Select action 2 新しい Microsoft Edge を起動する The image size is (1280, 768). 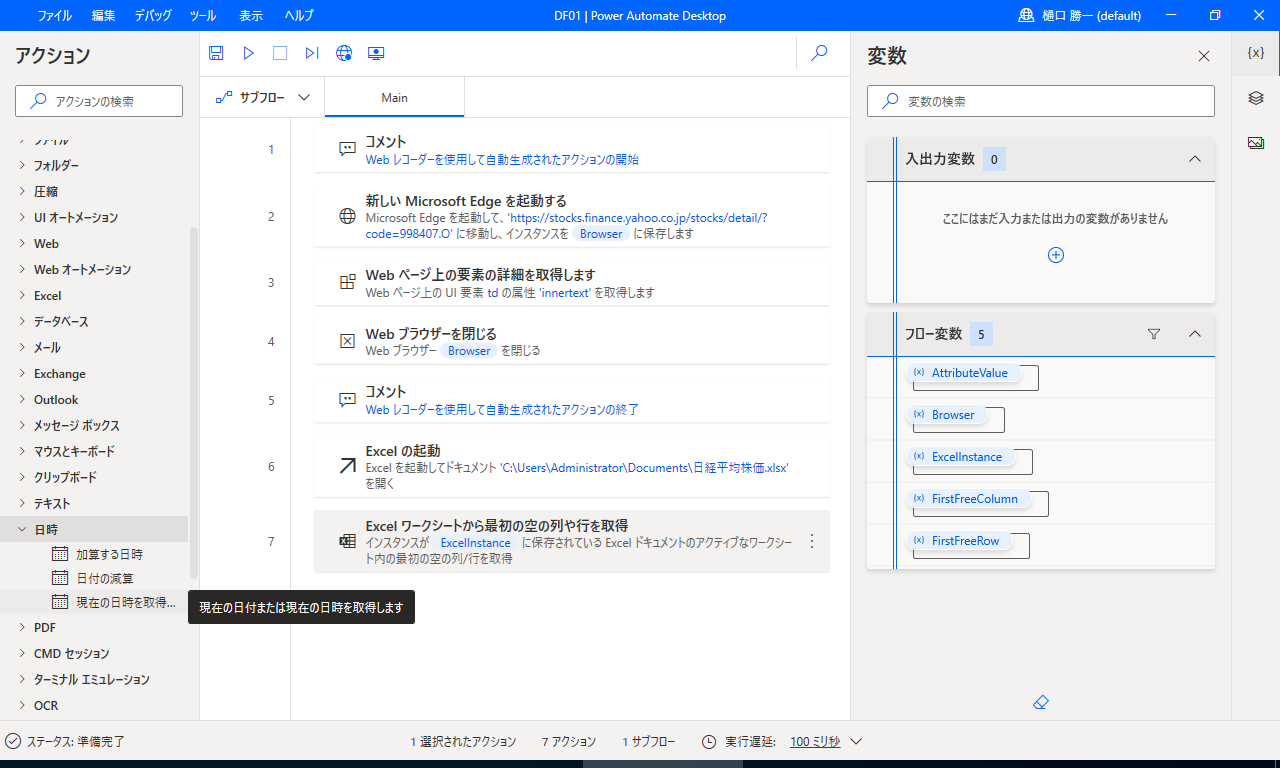(571, 216)
